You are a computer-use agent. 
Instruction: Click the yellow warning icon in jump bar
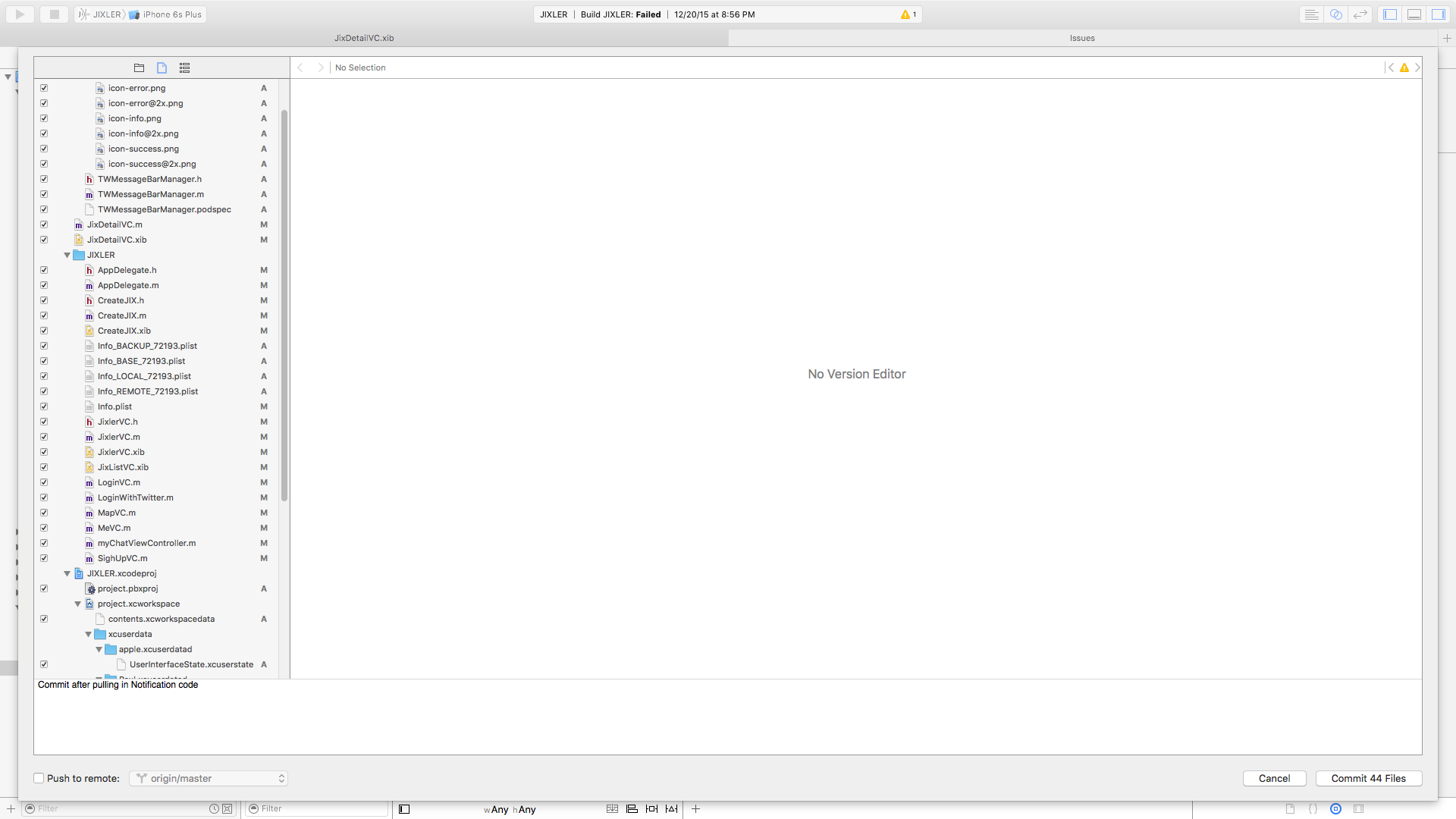coord(1404,67)
